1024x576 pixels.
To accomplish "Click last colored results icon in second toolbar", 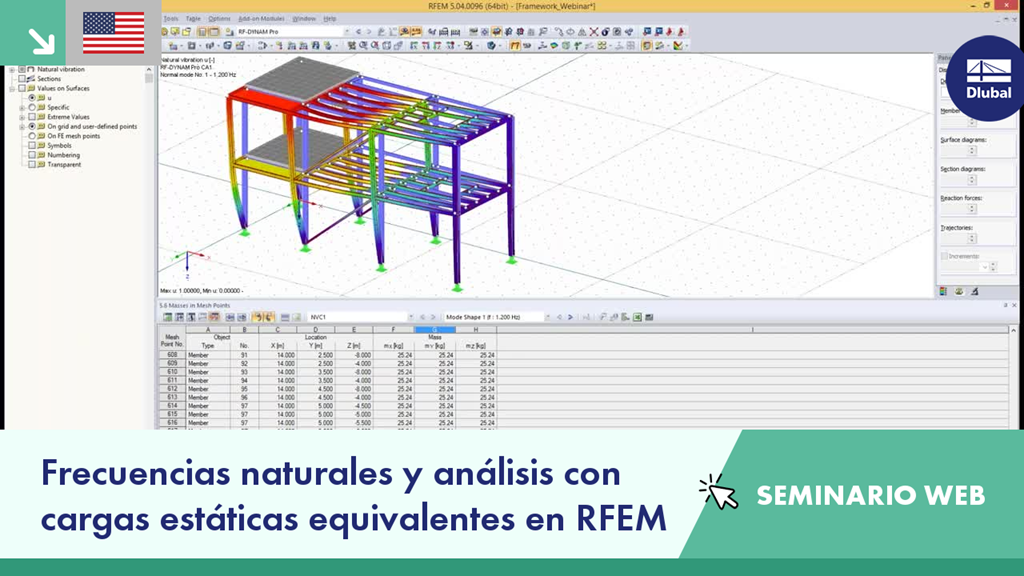I will pyautogui.click(x=679, y=46).
